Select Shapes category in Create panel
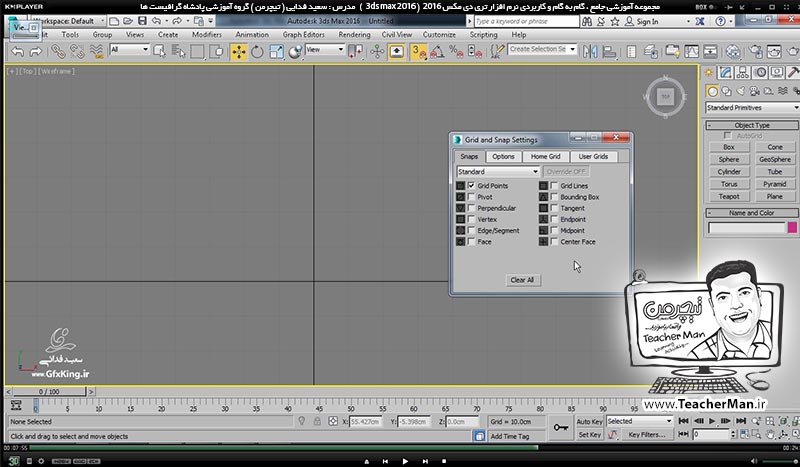The image size is (800, 467). tap(727, 91)
